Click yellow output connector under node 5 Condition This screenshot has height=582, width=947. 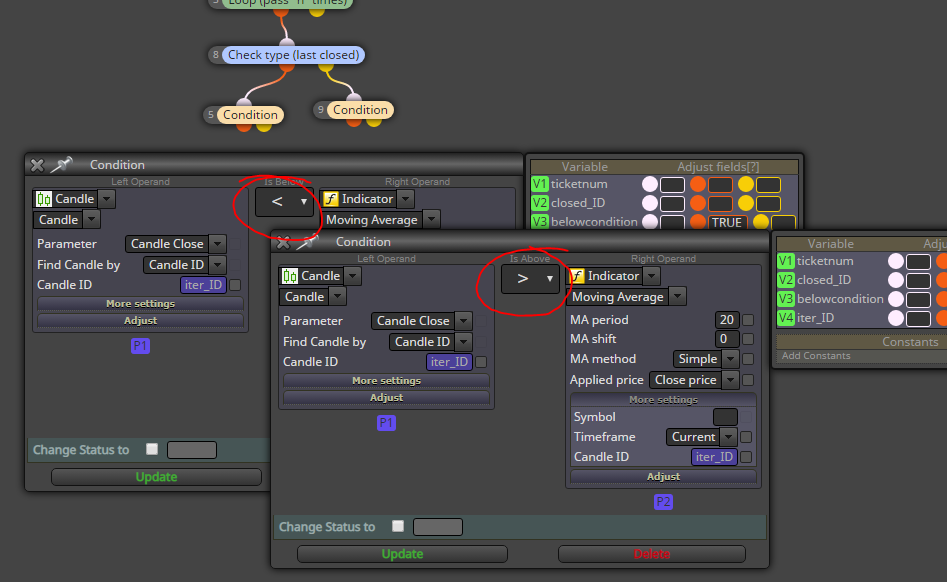click(265, 127)
